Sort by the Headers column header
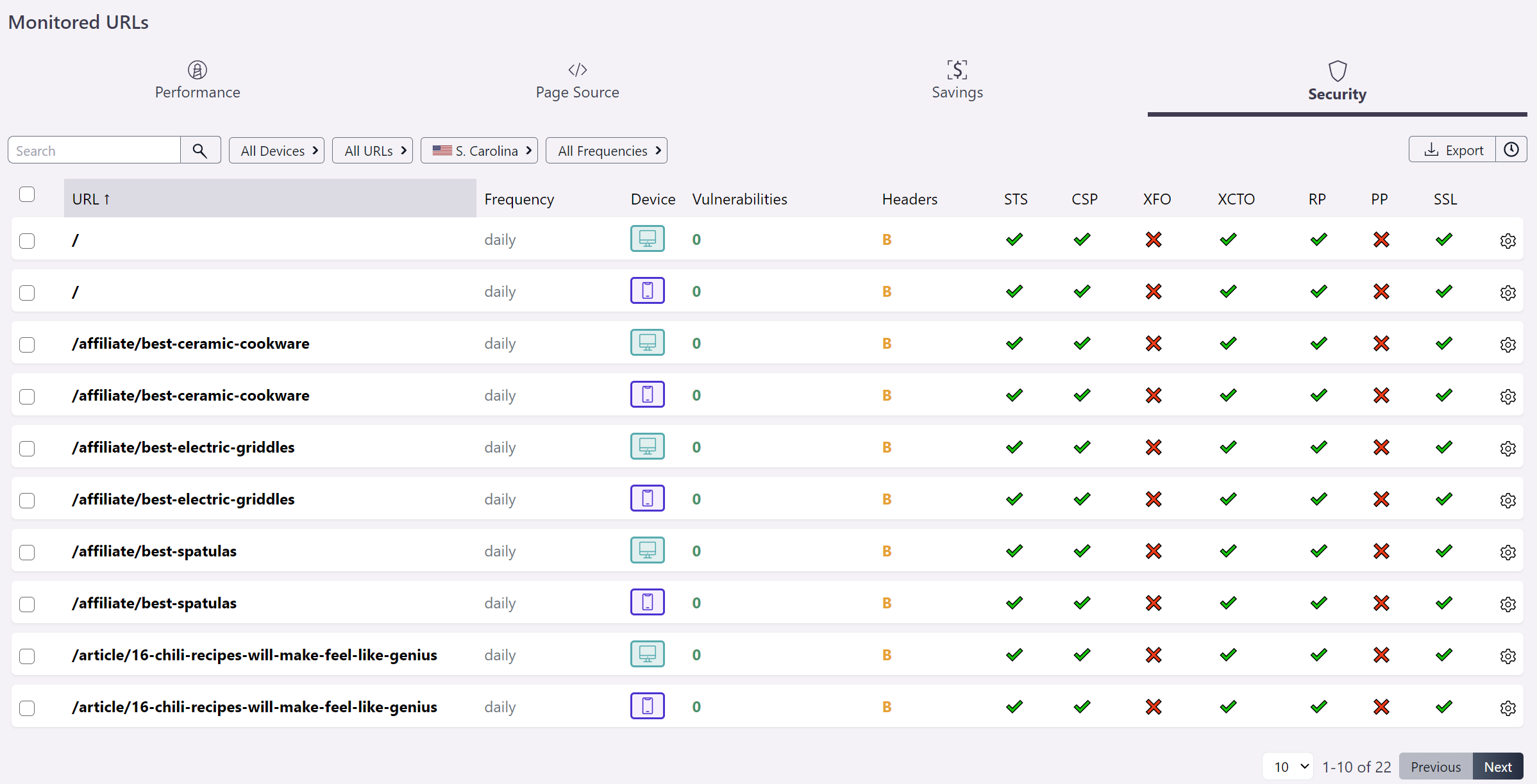The image size is (1537, 784). 909,199
